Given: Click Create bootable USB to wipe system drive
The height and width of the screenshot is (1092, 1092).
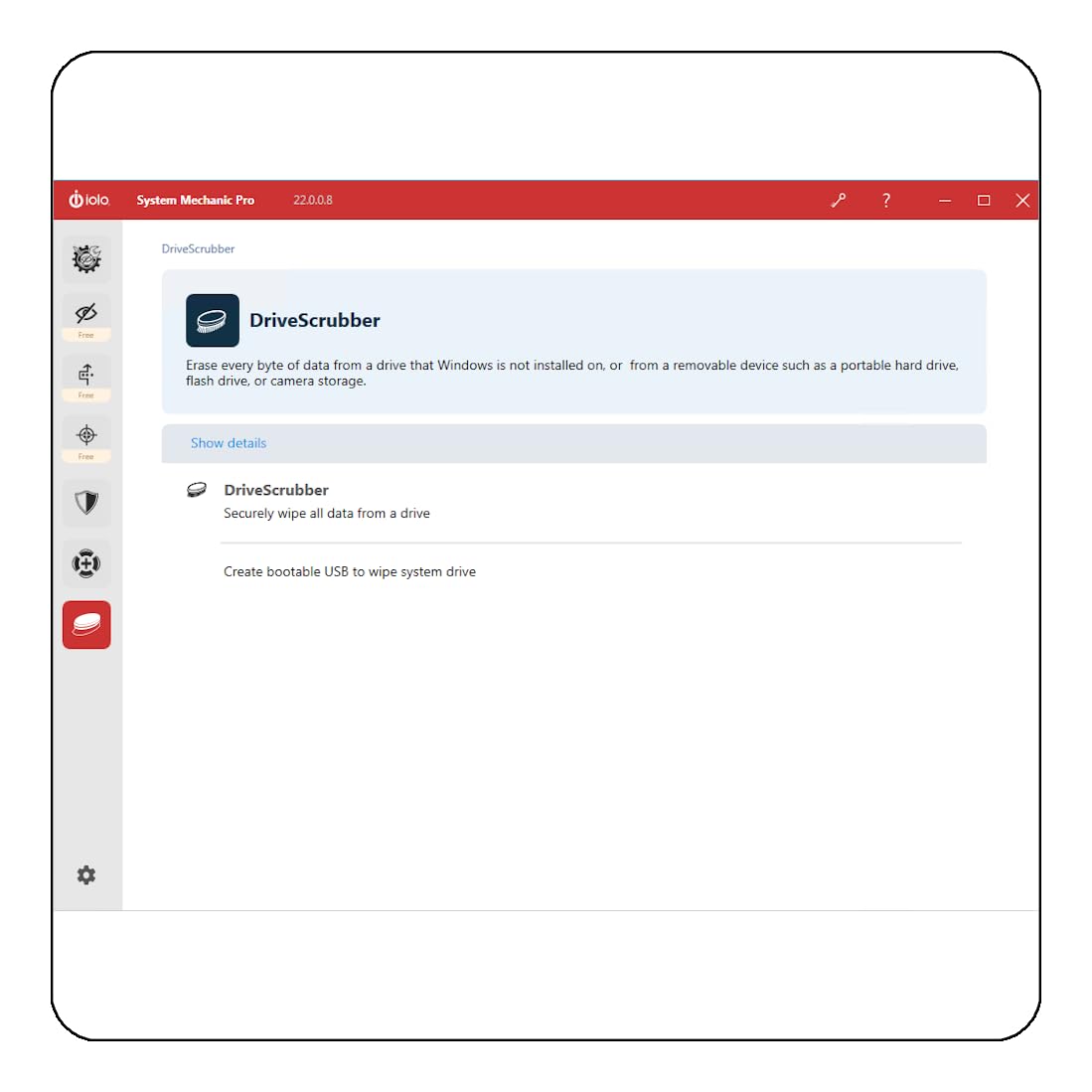Looking at the screenshot, I should pos(350,571).
